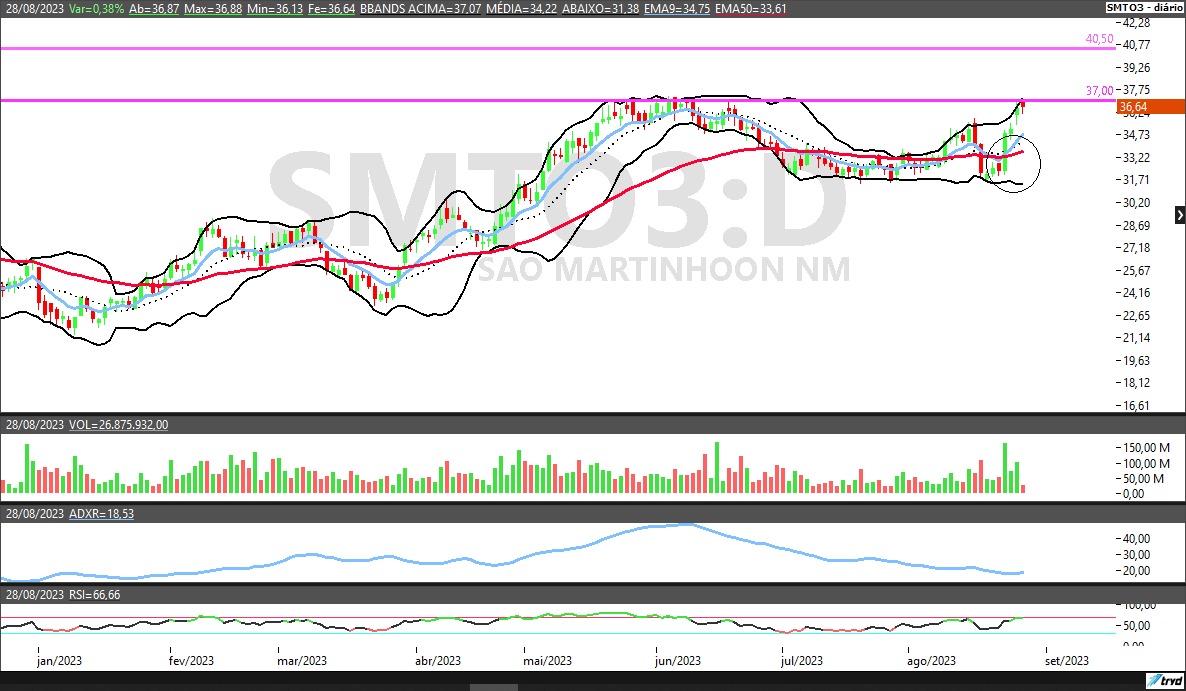Viewport: 1186px width, 691px height.
Task: Click the 37,00 resistance line label
Action: tap(1099, 91)
